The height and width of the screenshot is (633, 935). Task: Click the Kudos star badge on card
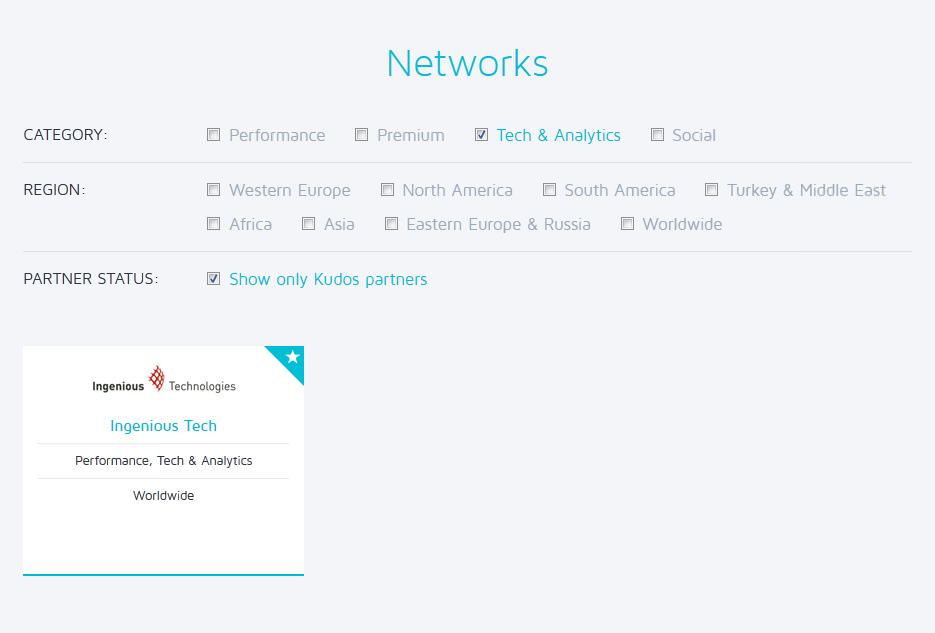coord(291,358)
